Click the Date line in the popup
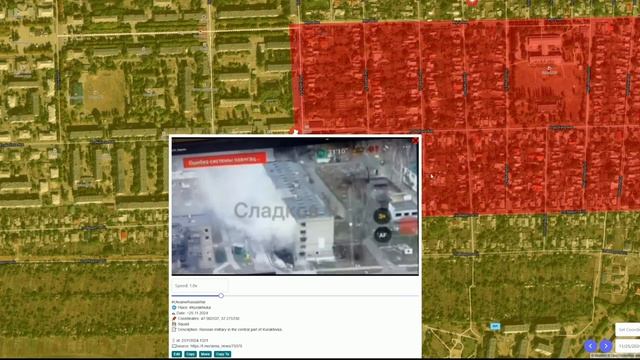640x360 pixels. coord(190,313)
